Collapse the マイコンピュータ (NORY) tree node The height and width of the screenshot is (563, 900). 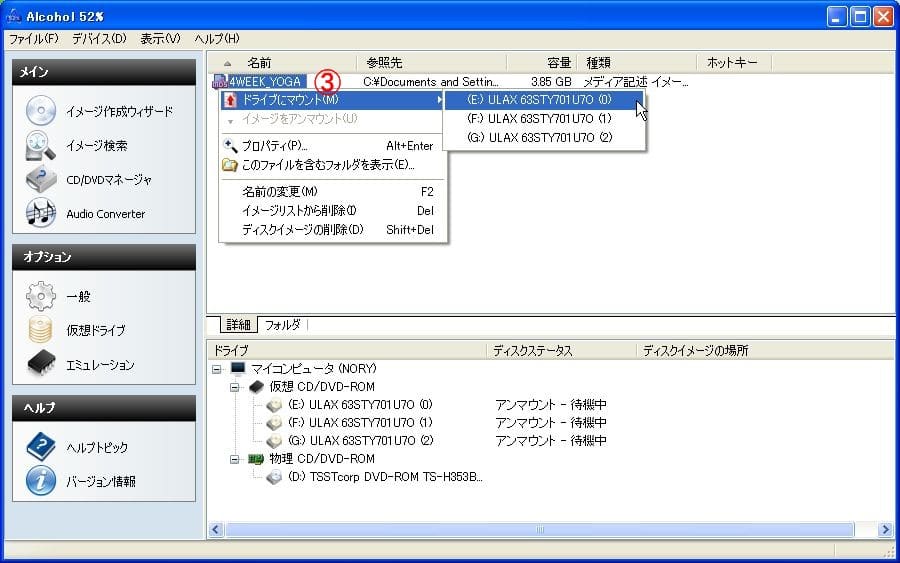click(x=218, y=369)
